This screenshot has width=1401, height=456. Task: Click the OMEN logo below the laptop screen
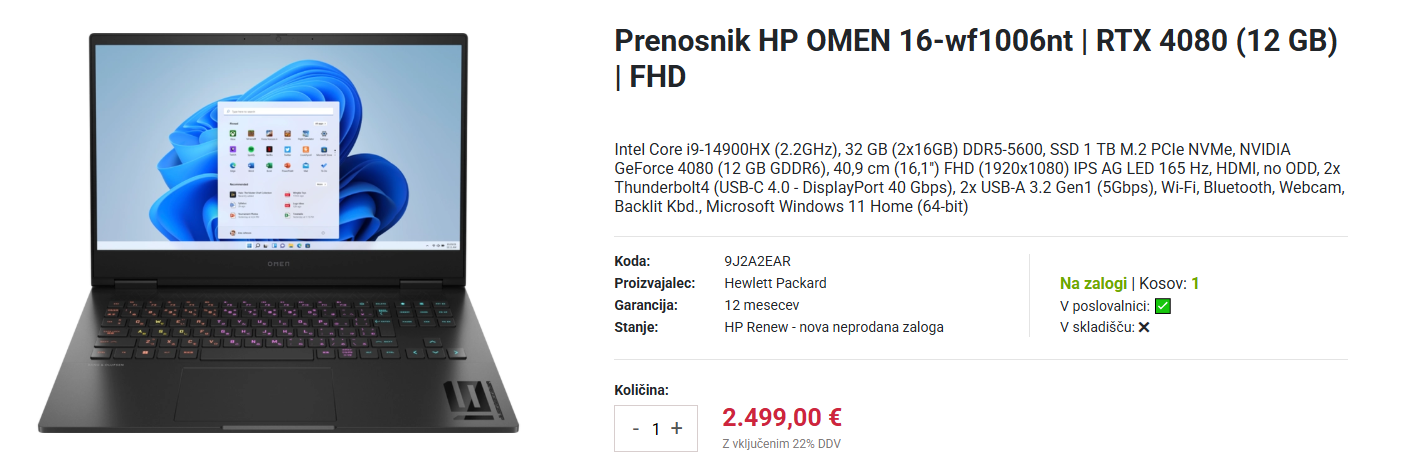tap(279, 262)
